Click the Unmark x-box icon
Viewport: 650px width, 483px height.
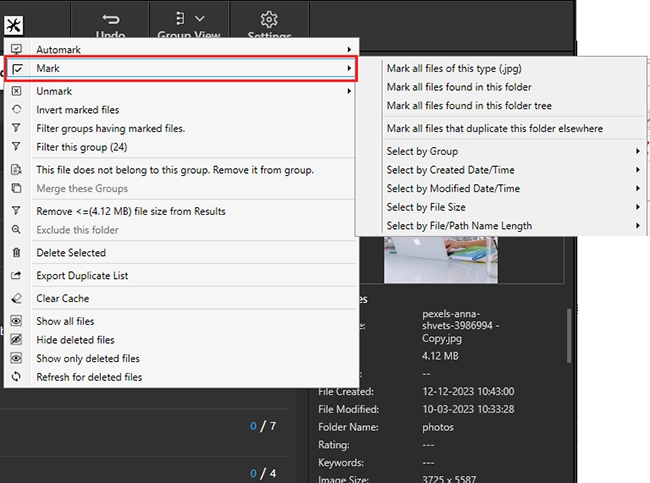click(16, 91)
